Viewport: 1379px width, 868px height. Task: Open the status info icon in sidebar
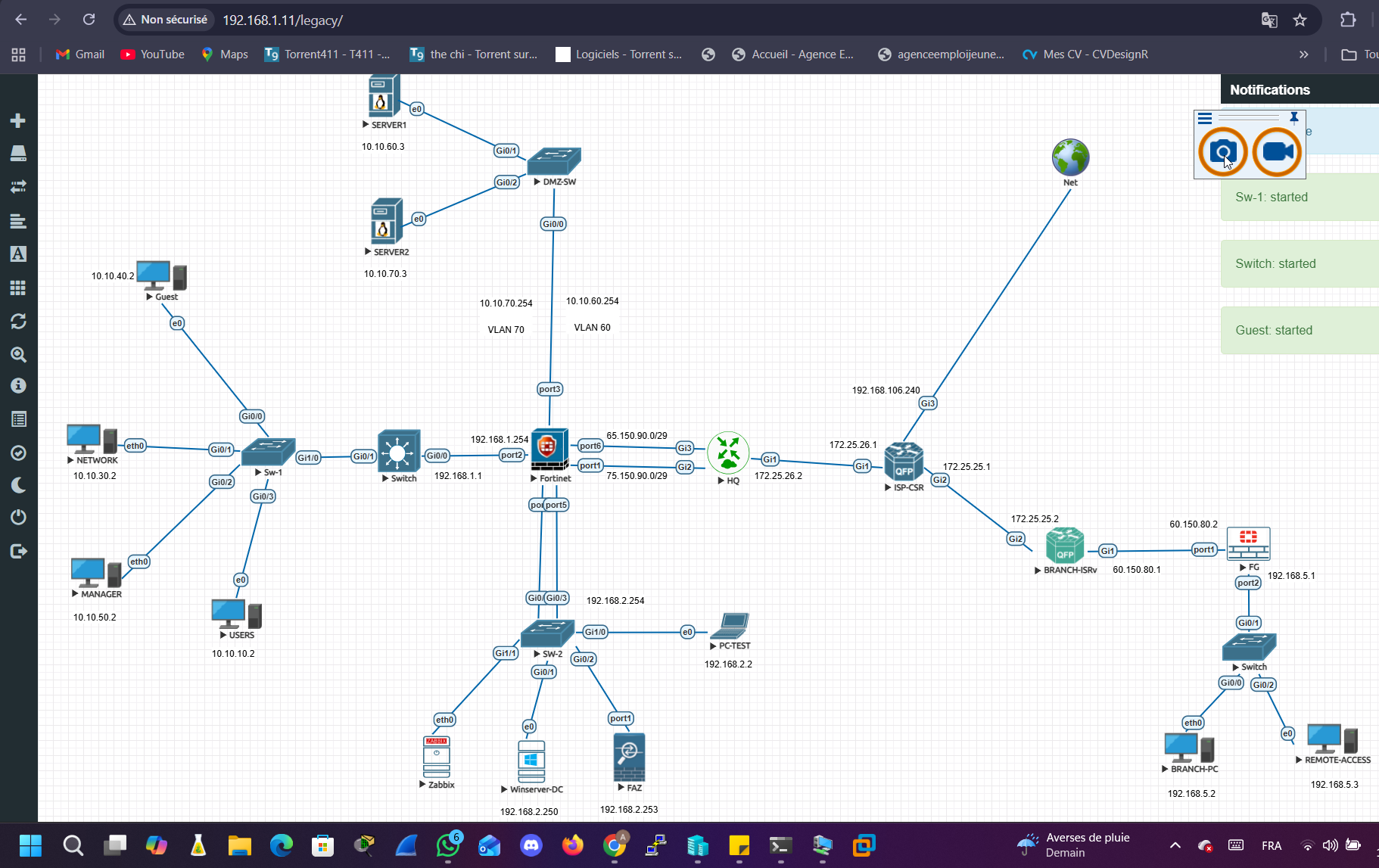(18, 386)
